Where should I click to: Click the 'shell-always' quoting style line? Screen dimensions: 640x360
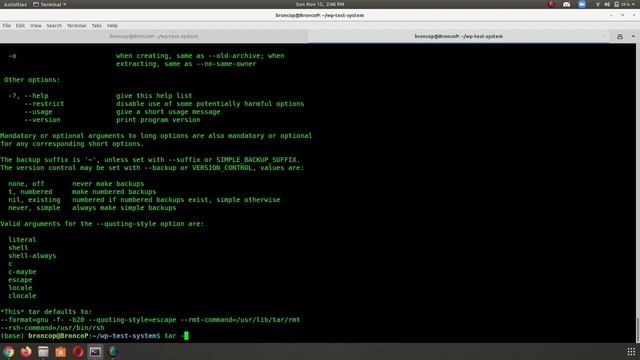pos(32,256)
